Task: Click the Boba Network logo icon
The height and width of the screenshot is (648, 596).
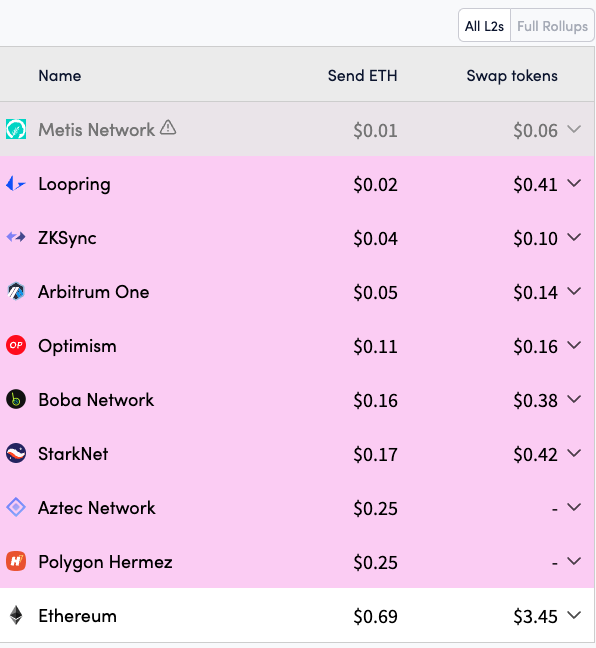Action: [x=16, y=399]
